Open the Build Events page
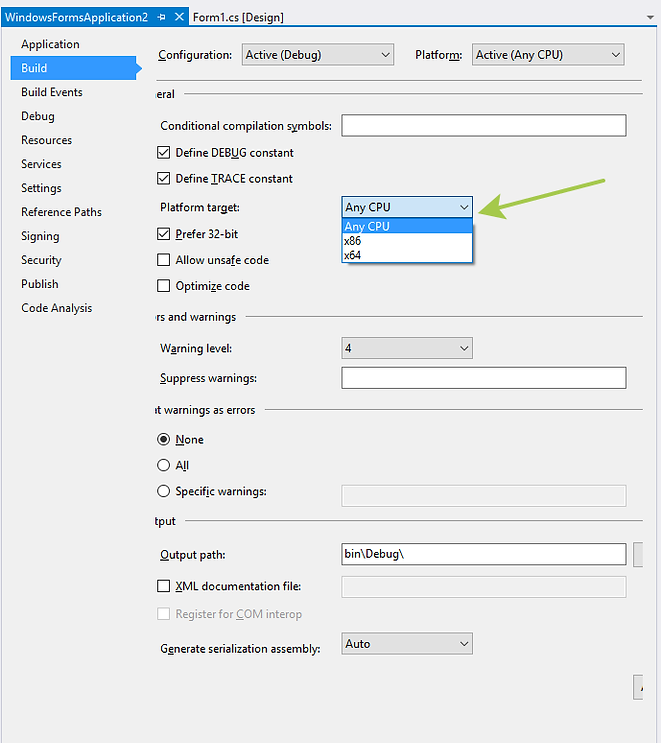The image size is (661, 743). (x=52, y=92)
